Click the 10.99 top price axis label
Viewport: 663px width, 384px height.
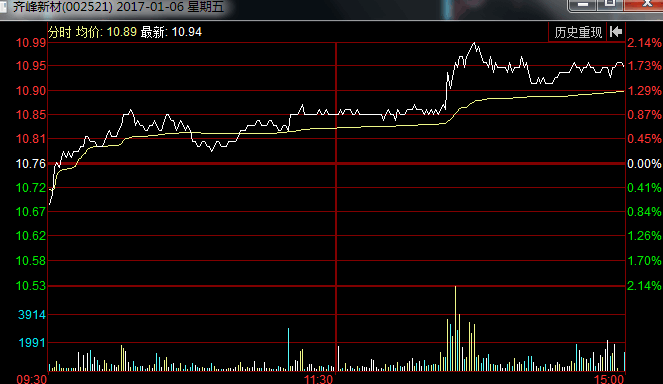click(31, 43)
